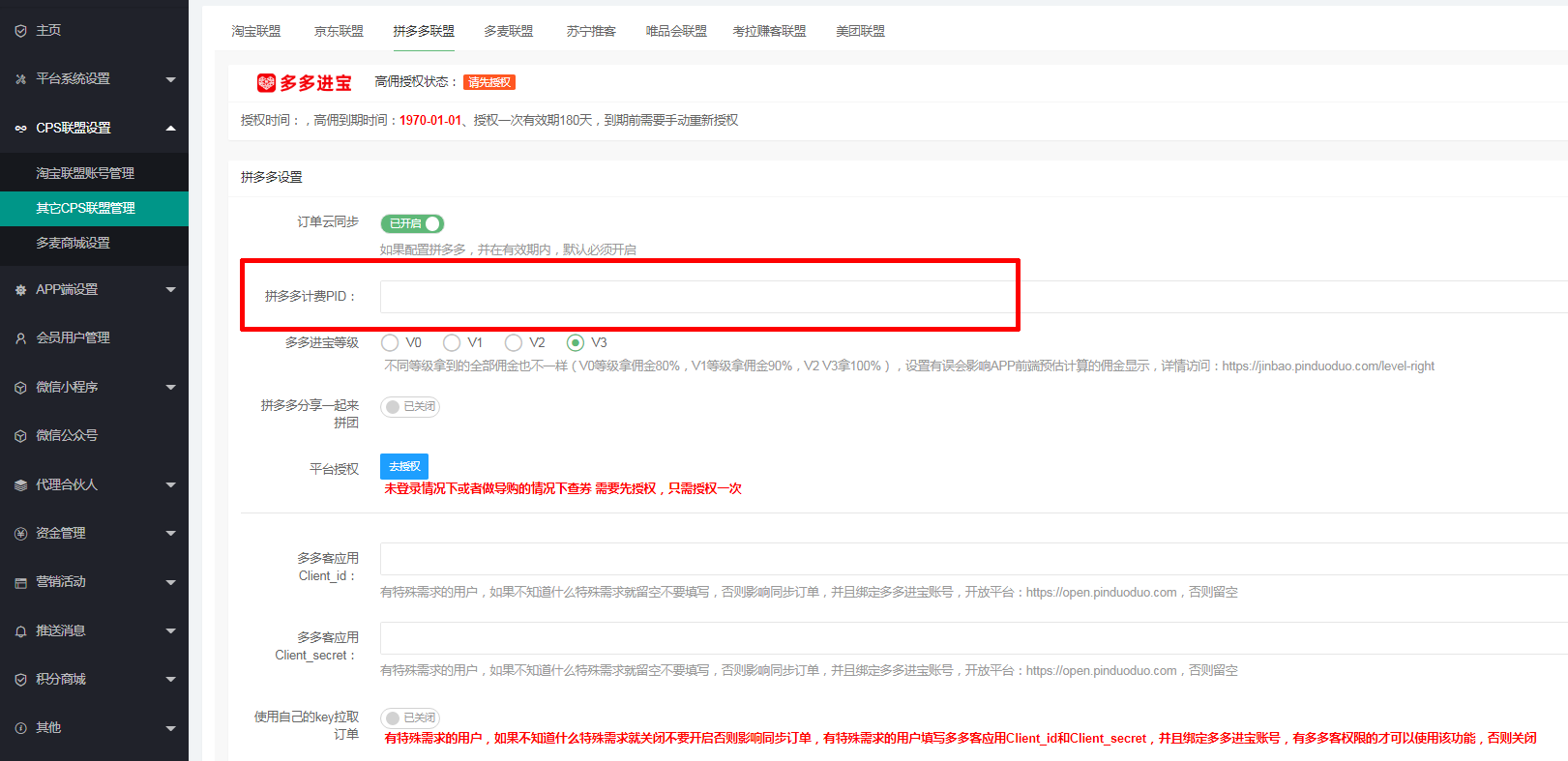Select the V3 level radio button
The height and width of the screenshot is (761, 1568).
576,342
